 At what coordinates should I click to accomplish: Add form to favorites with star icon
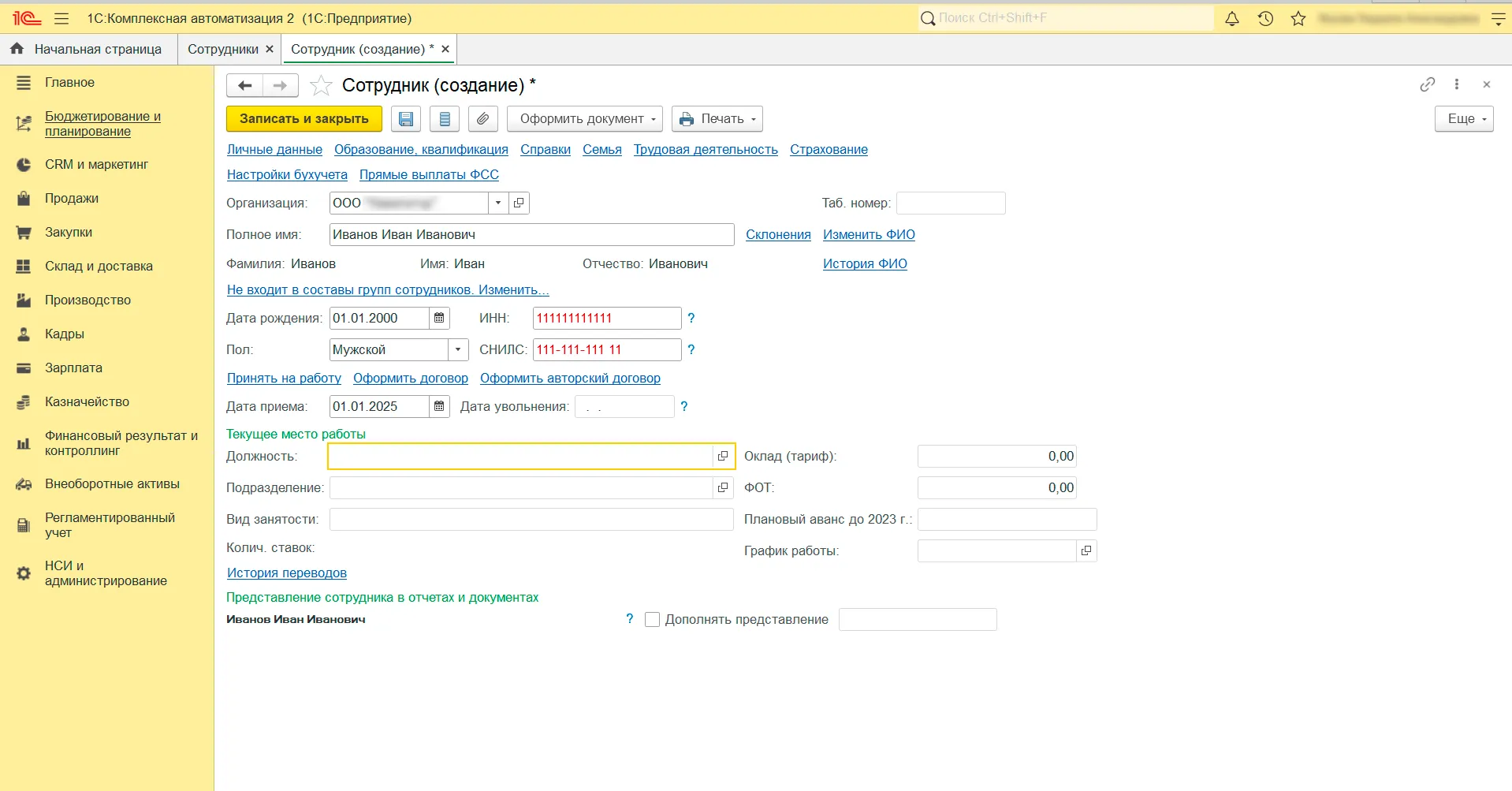click(321, 85)
